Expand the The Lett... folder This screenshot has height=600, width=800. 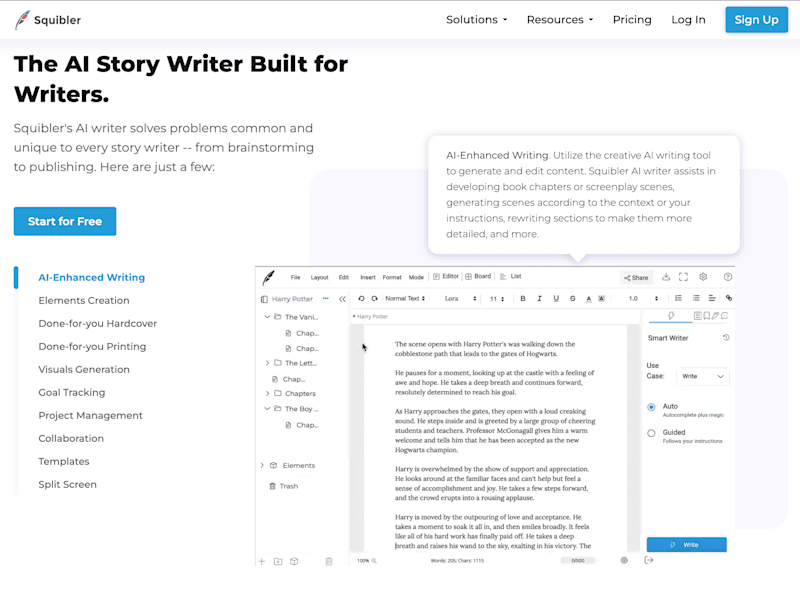(x=267, y=363)
